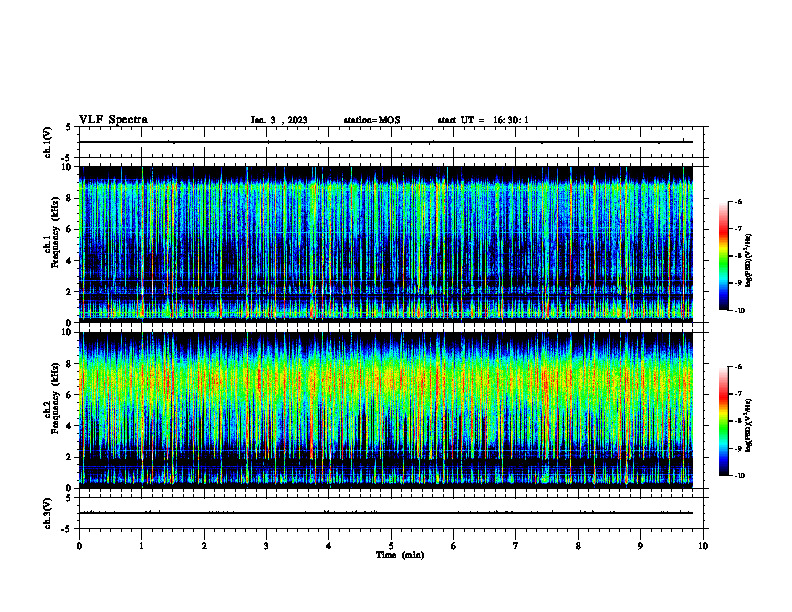This screenshot has width=792, height=612.
Task: Click the time axis tick label '5'
Action: click(391, 546)
